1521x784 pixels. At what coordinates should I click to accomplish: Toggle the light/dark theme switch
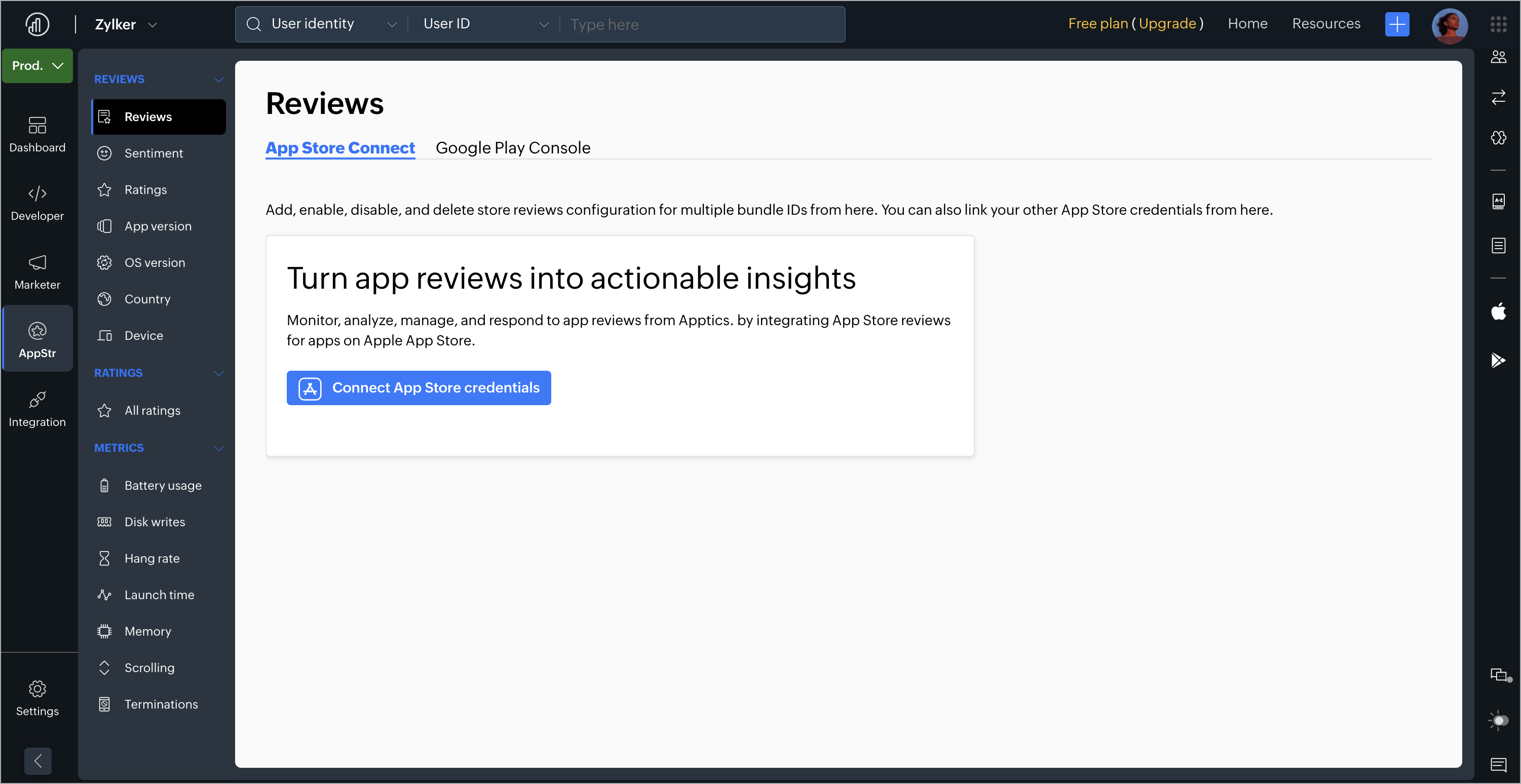coord(1498,720)
